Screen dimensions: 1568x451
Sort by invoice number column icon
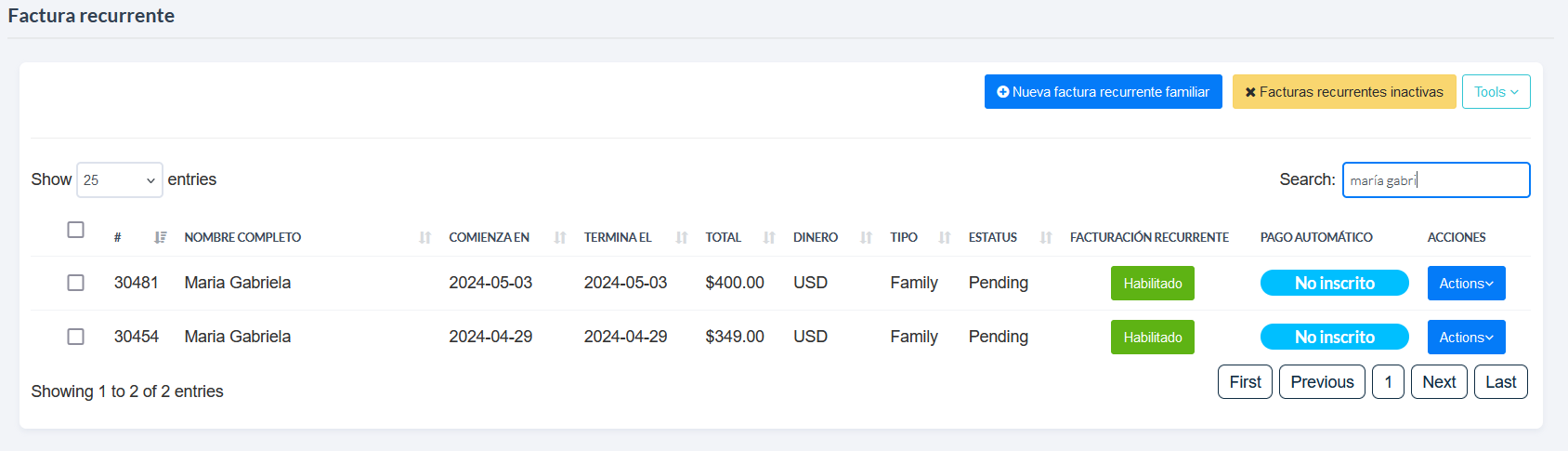(x=160, y=237)
